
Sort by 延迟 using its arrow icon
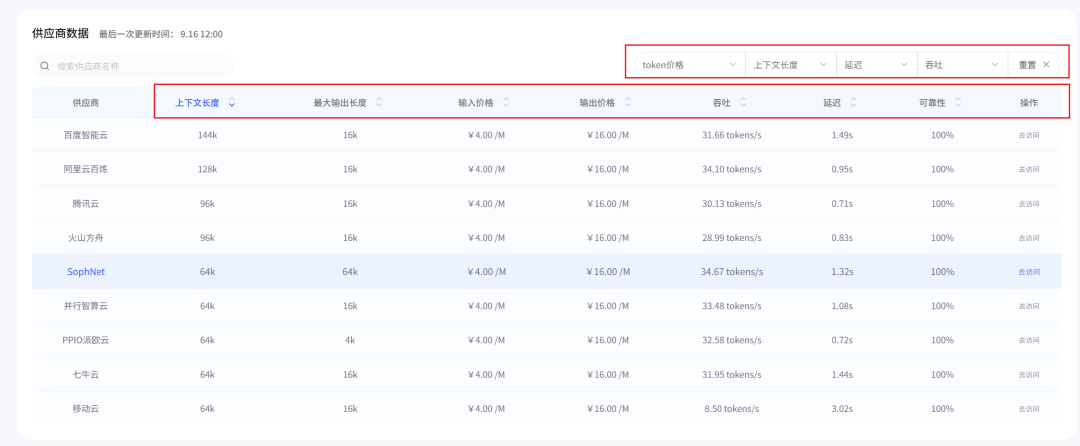pyautogui.click(x=853, y=103)
